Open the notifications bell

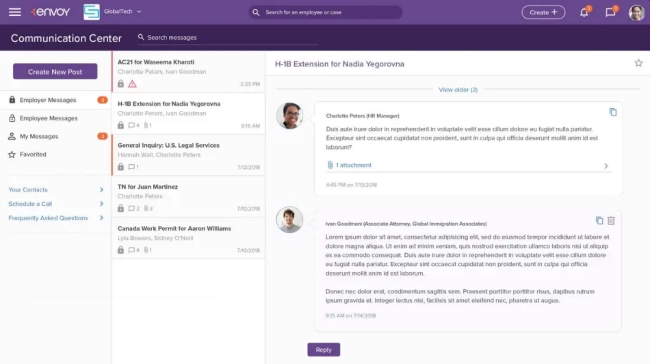coord(584,12)
